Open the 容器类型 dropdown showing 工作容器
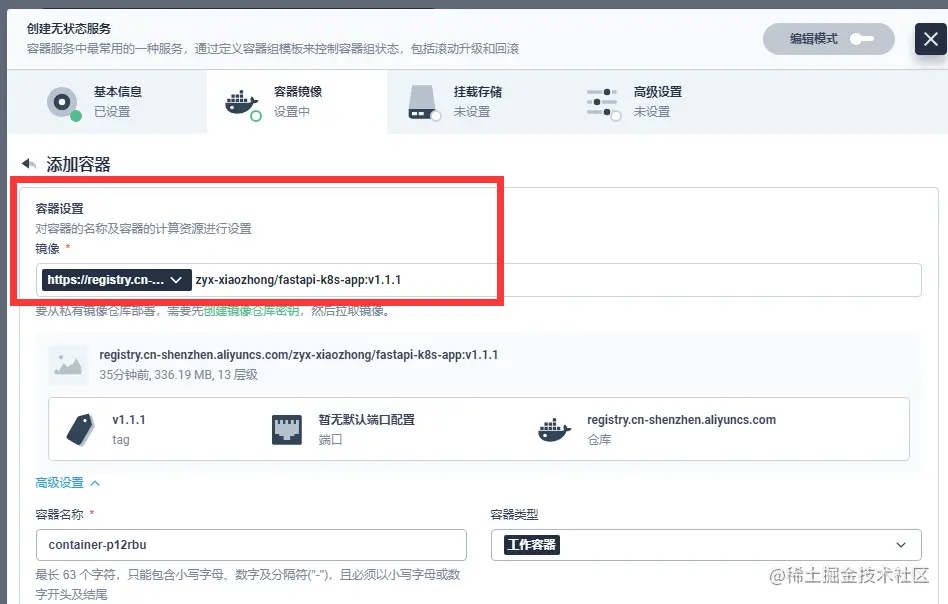 pos(706,545)
